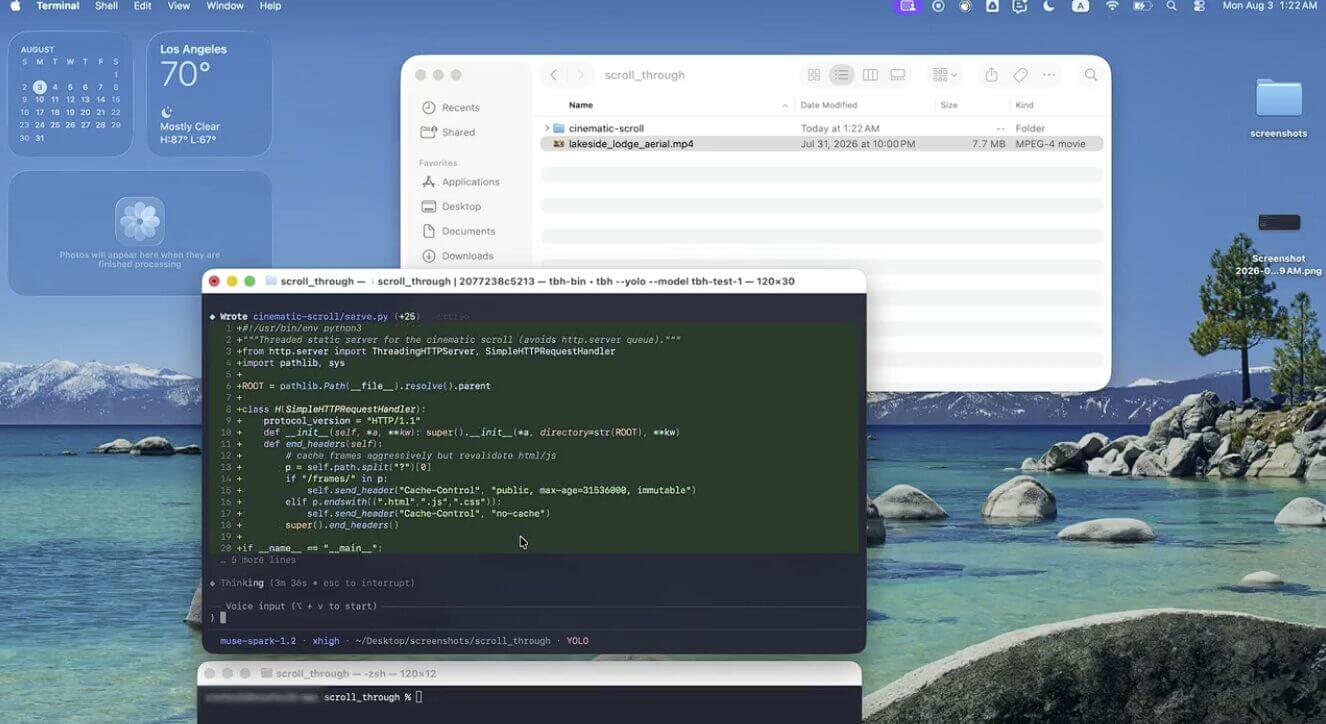The image size is (1326, 724).
Task: Open the Help menu
Action: click(x=270, y=6)
